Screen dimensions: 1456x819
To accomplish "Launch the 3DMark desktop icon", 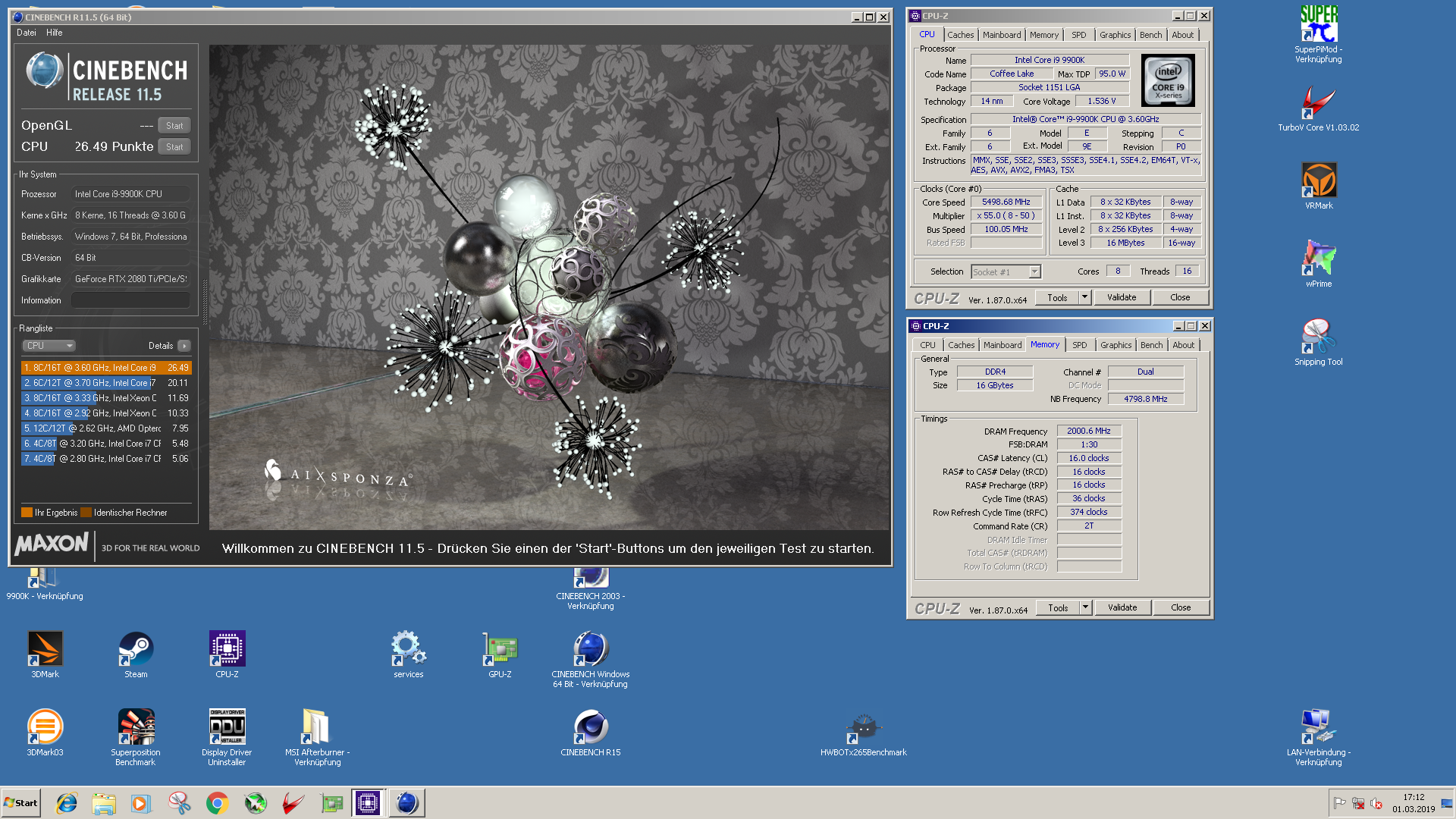I will 45,654.
